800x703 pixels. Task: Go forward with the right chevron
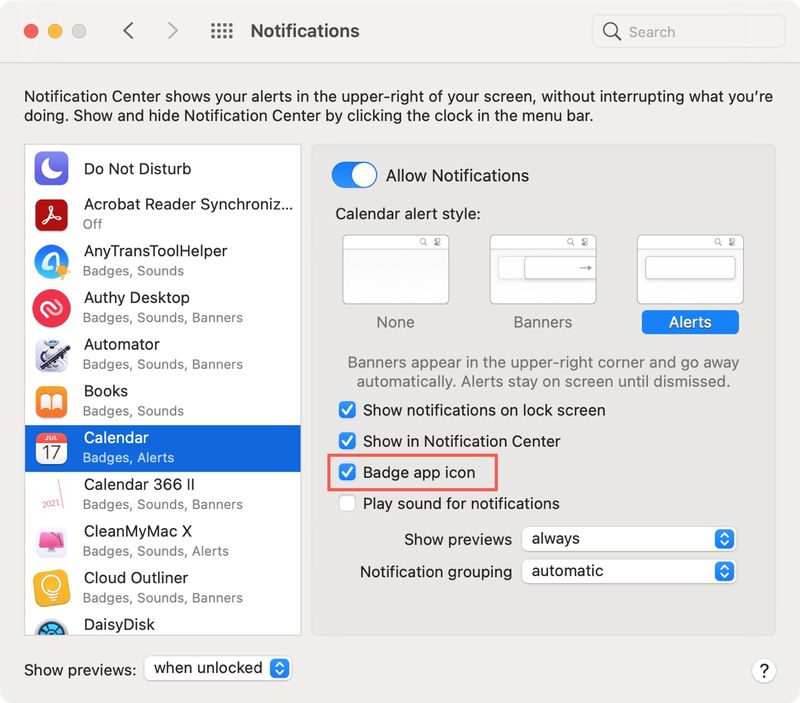[x=173, y=31]
